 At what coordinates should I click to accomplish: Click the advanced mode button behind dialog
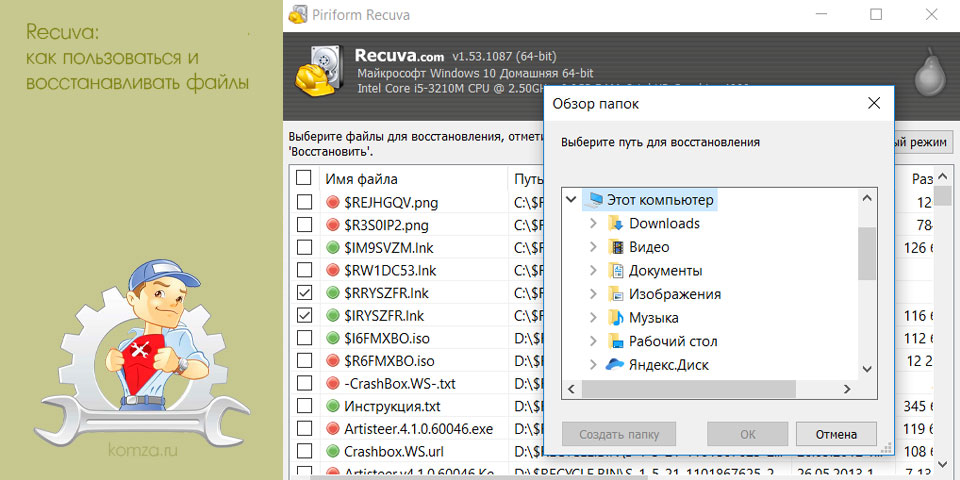(924, 143)
